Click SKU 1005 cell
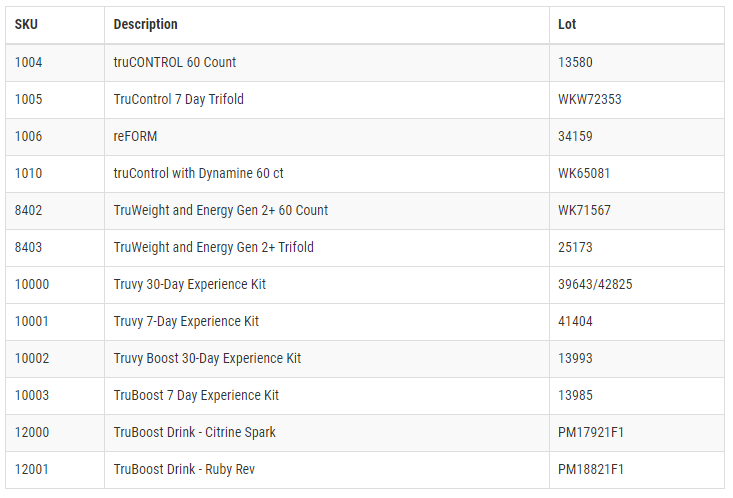This screenshot has height=498, width=733. (x=29, y=99)
